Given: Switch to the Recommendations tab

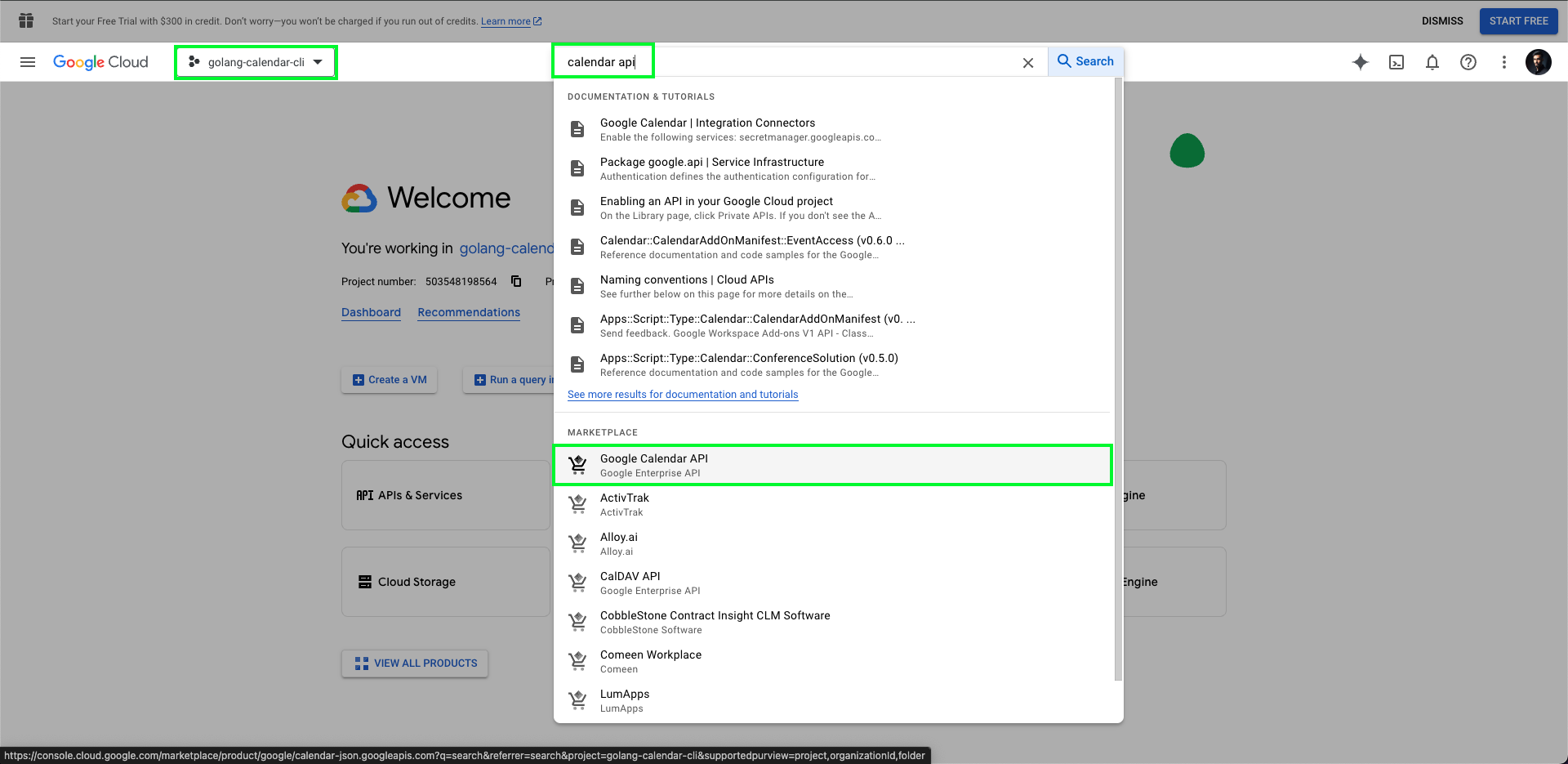Looking at the screenshot, I should [x=469, y=313].
